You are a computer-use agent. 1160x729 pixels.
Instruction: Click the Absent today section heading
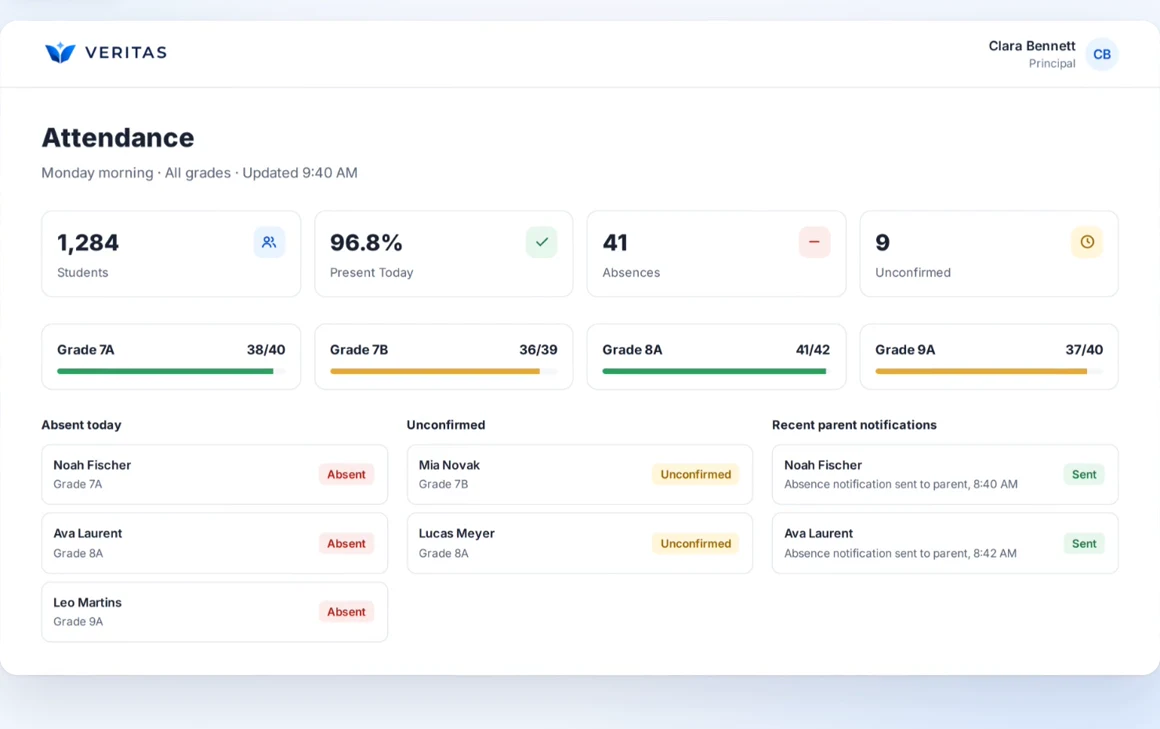[x=81, y=425]
